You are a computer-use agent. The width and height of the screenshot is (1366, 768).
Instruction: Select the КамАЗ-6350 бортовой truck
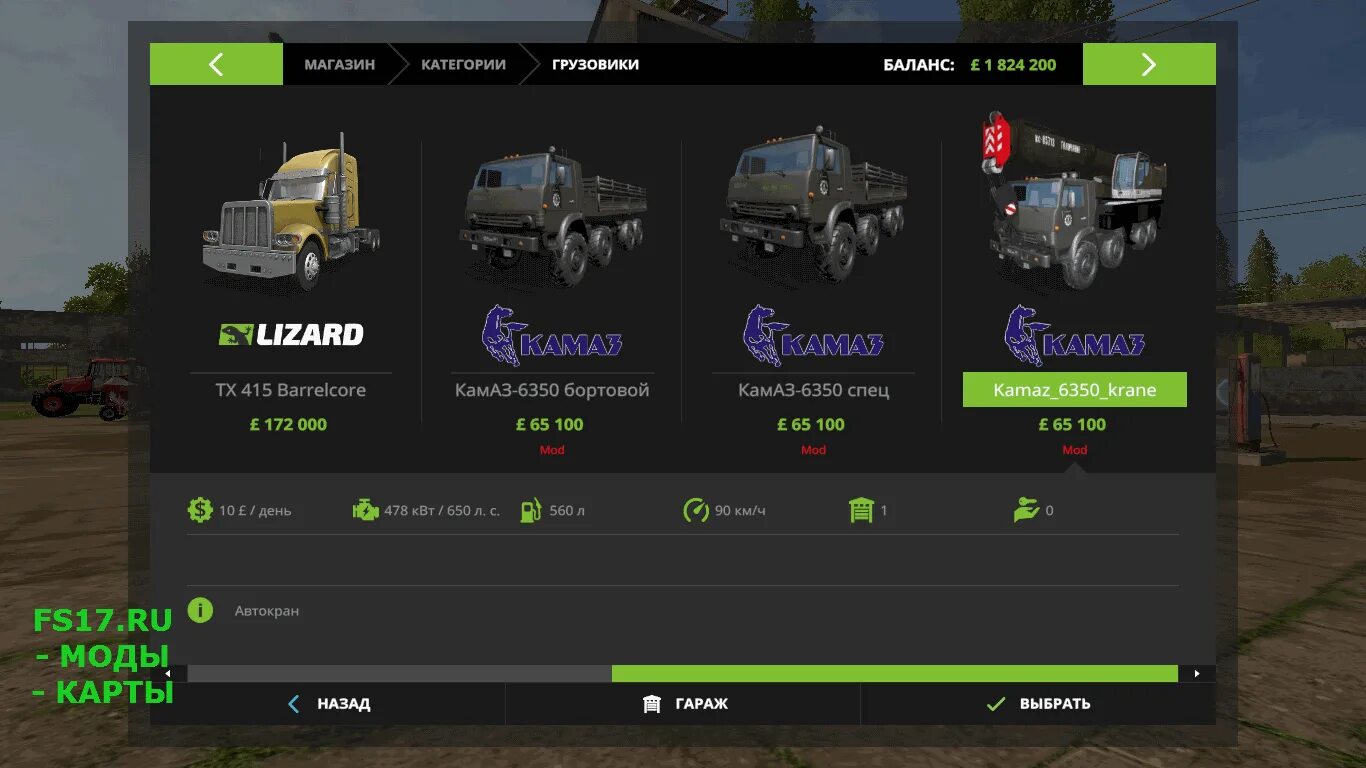point(552,213)
